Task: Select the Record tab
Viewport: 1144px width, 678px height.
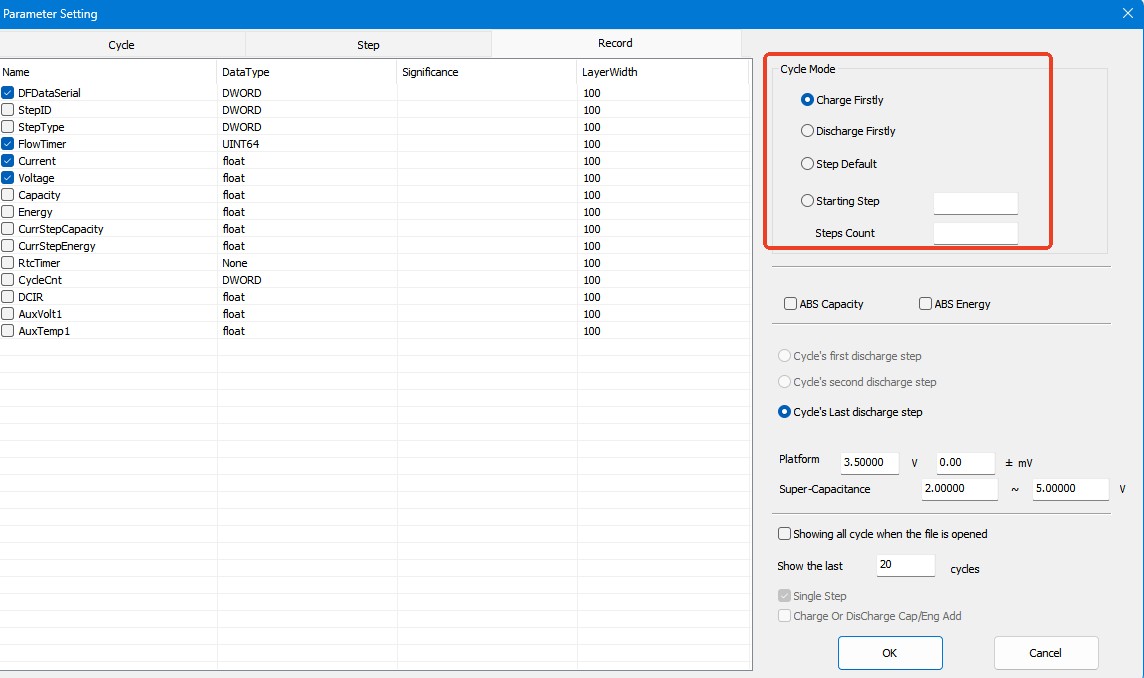Action: (x=616, y=43)
